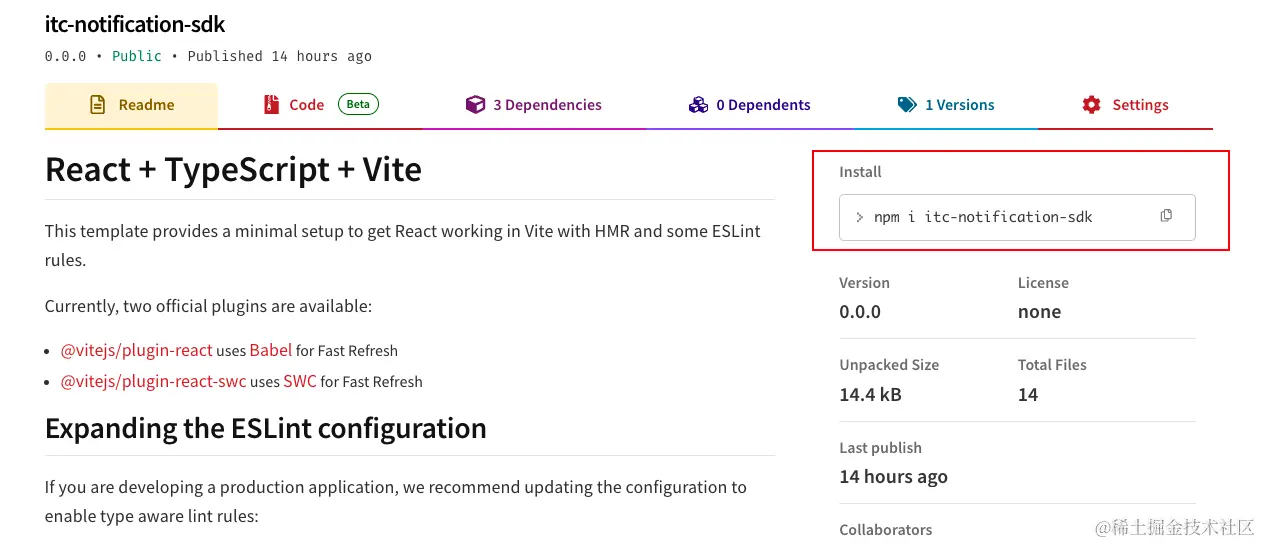Click the version value 0.0.0 in sidebar
Viewport: 1261px width, 544px height.
point(860,312)
